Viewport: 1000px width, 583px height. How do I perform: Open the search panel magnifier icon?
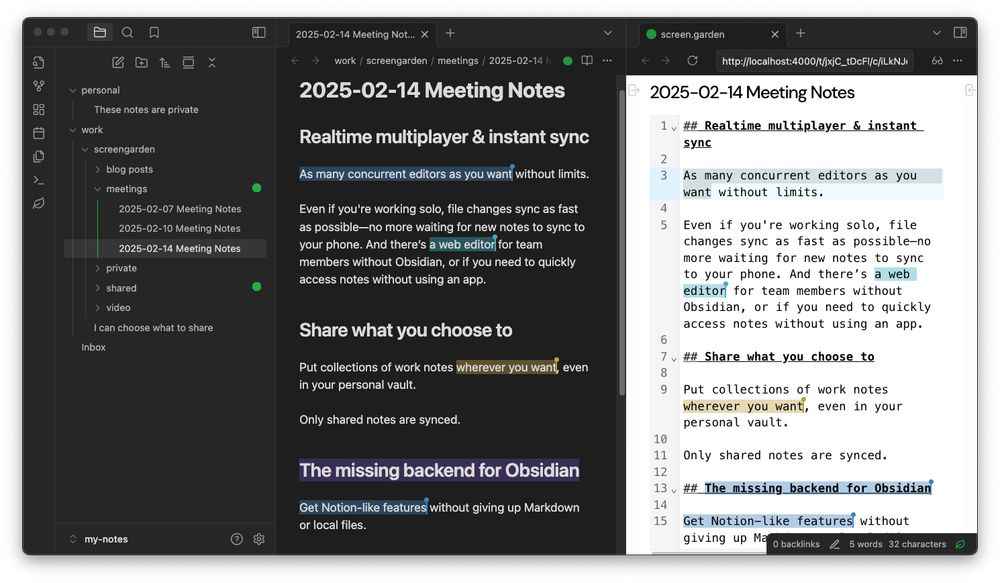coord(128,33)
